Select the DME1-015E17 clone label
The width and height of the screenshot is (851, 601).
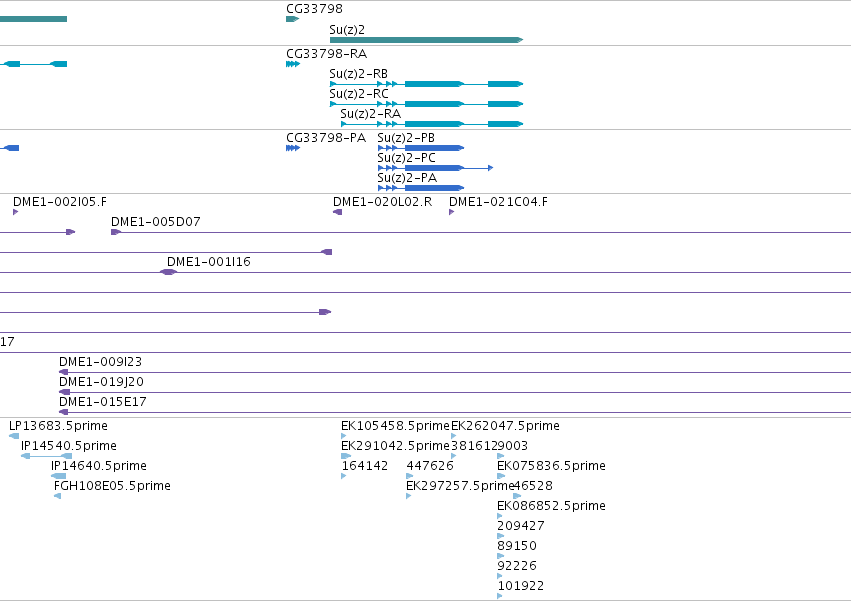point(103,402)
